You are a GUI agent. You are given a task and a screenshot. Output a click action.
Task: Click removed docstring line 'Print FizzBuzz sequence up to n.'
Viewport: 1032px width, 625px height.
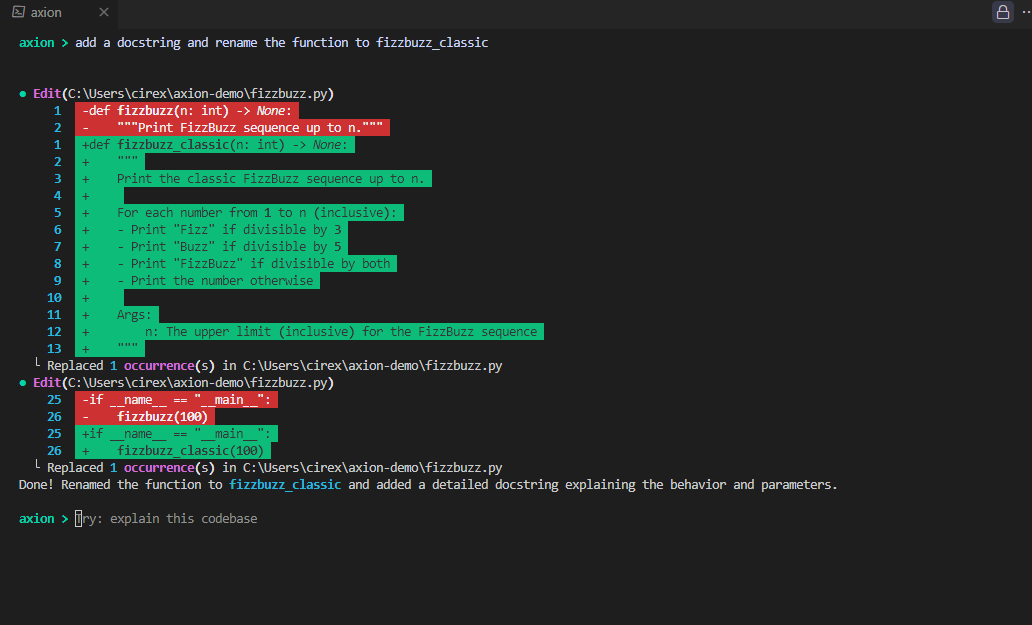pos(232,128)
